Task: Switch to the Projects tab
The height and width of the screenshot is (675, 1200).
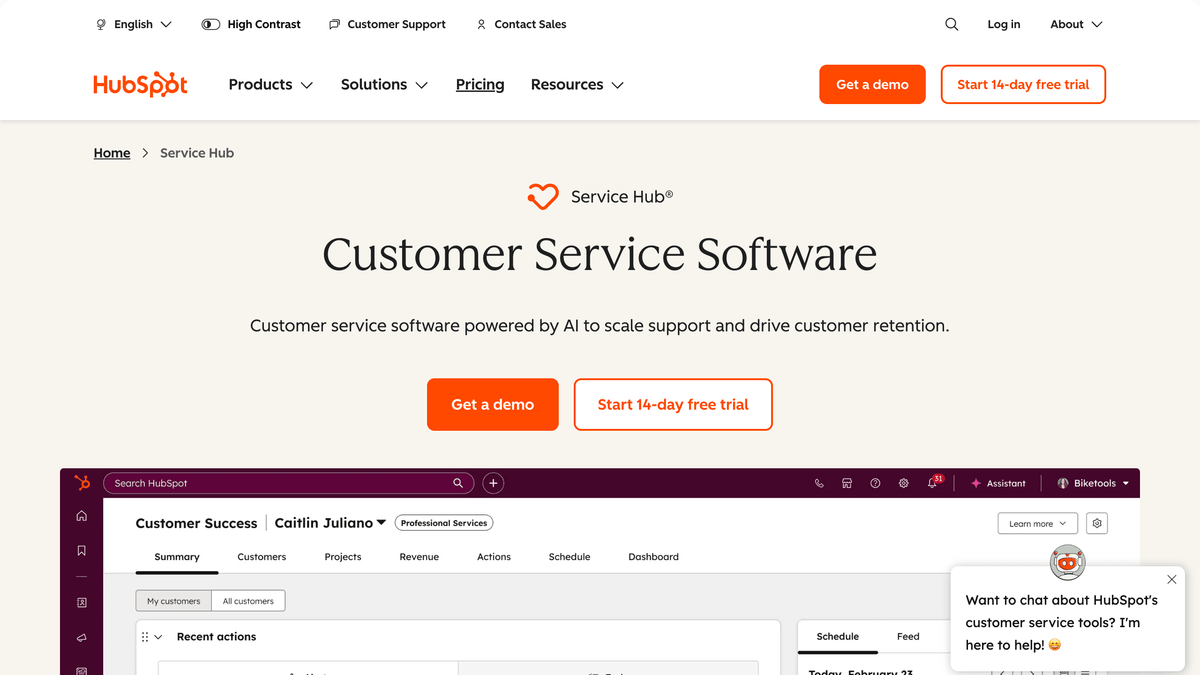Action: click(343, 557)
